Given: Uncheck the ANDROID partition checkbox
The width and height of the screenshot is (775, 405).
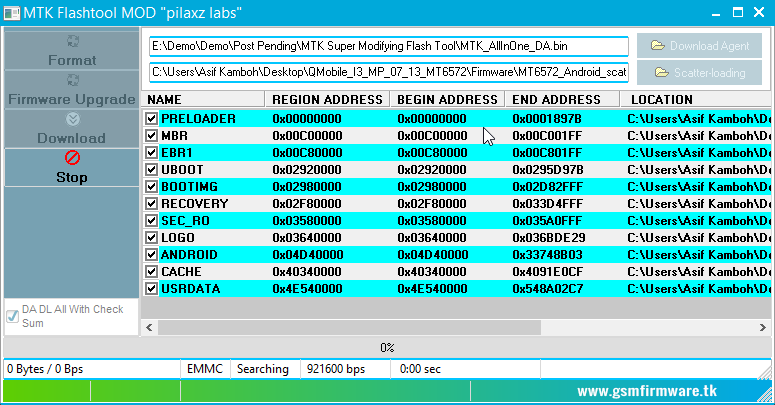Looking at the screenshot, I should 151,255.
